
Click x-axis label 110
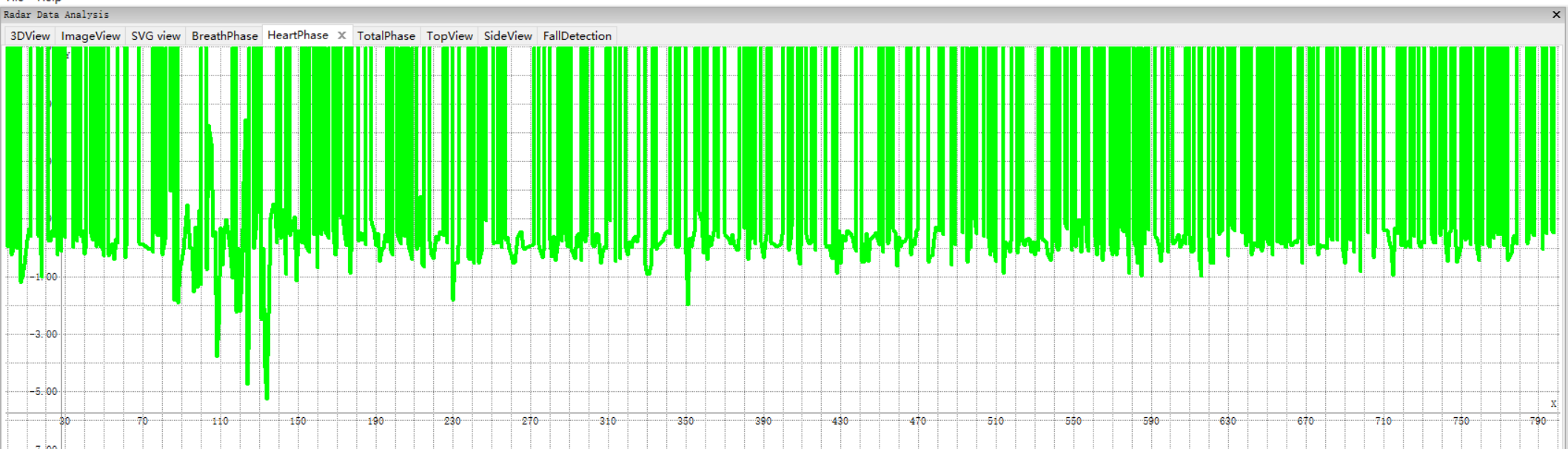[x=220, y=421]
